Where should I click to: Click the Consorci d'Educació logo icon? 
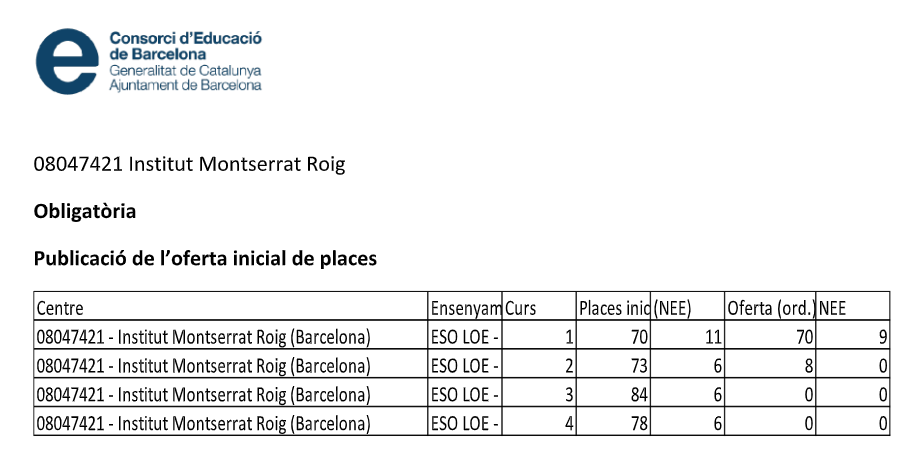(67, 61)
